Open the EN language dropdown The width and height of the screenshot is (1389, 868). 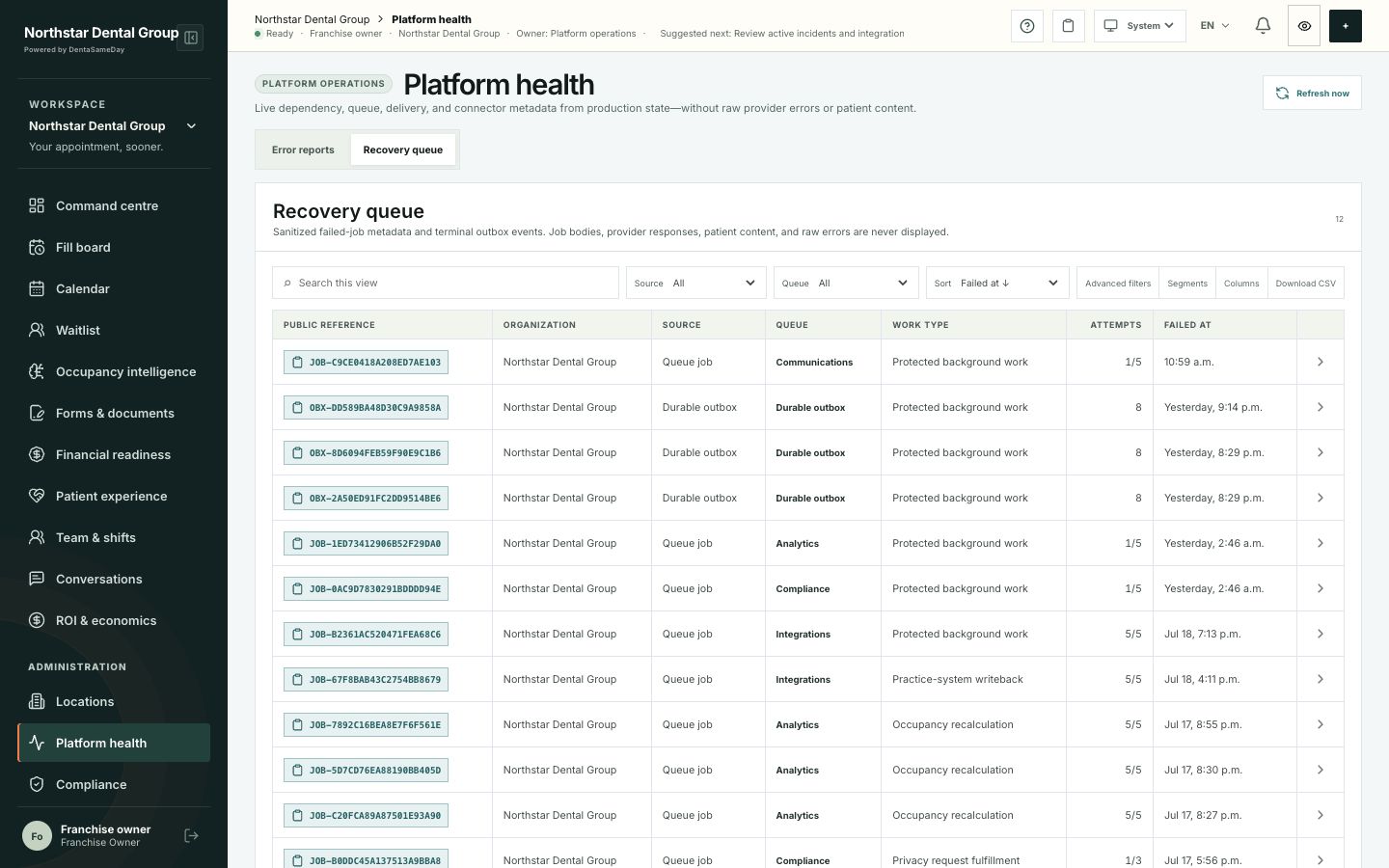[1214, 26]
